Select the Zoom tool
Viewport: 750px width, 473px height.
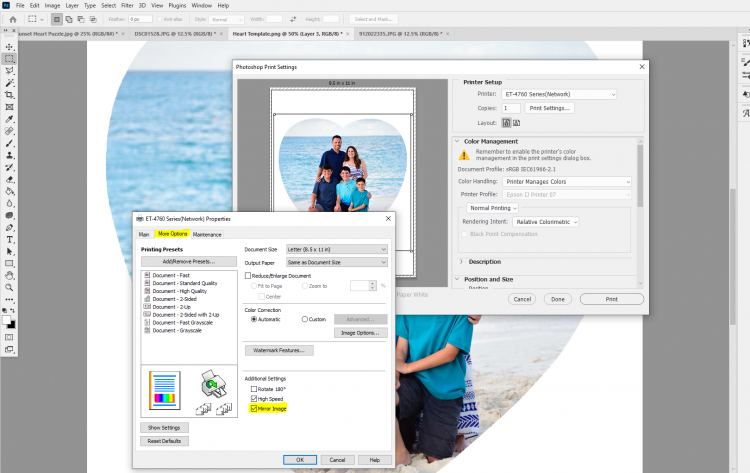[9, 287]
